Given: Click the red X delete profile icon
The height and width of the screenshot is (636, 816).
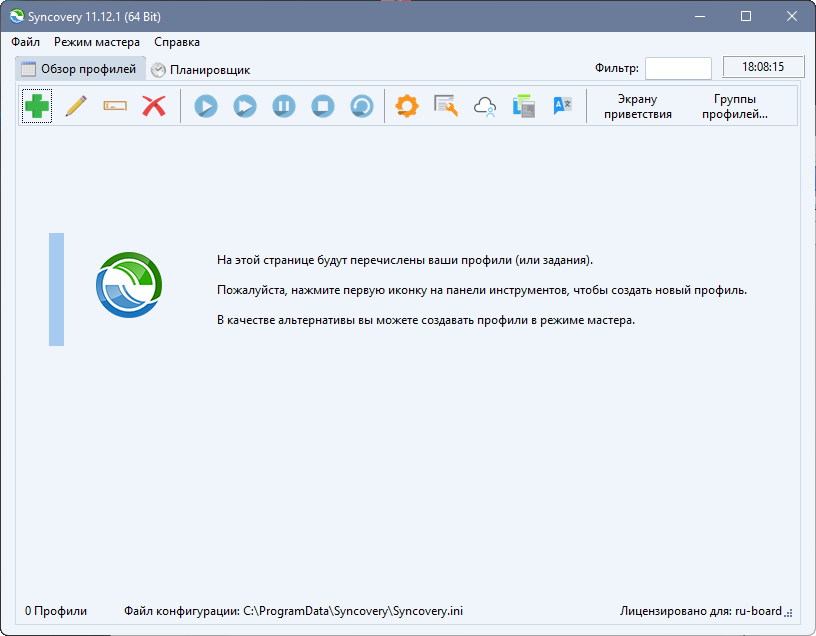Looking at the screenshot, I should click(153, 106).
